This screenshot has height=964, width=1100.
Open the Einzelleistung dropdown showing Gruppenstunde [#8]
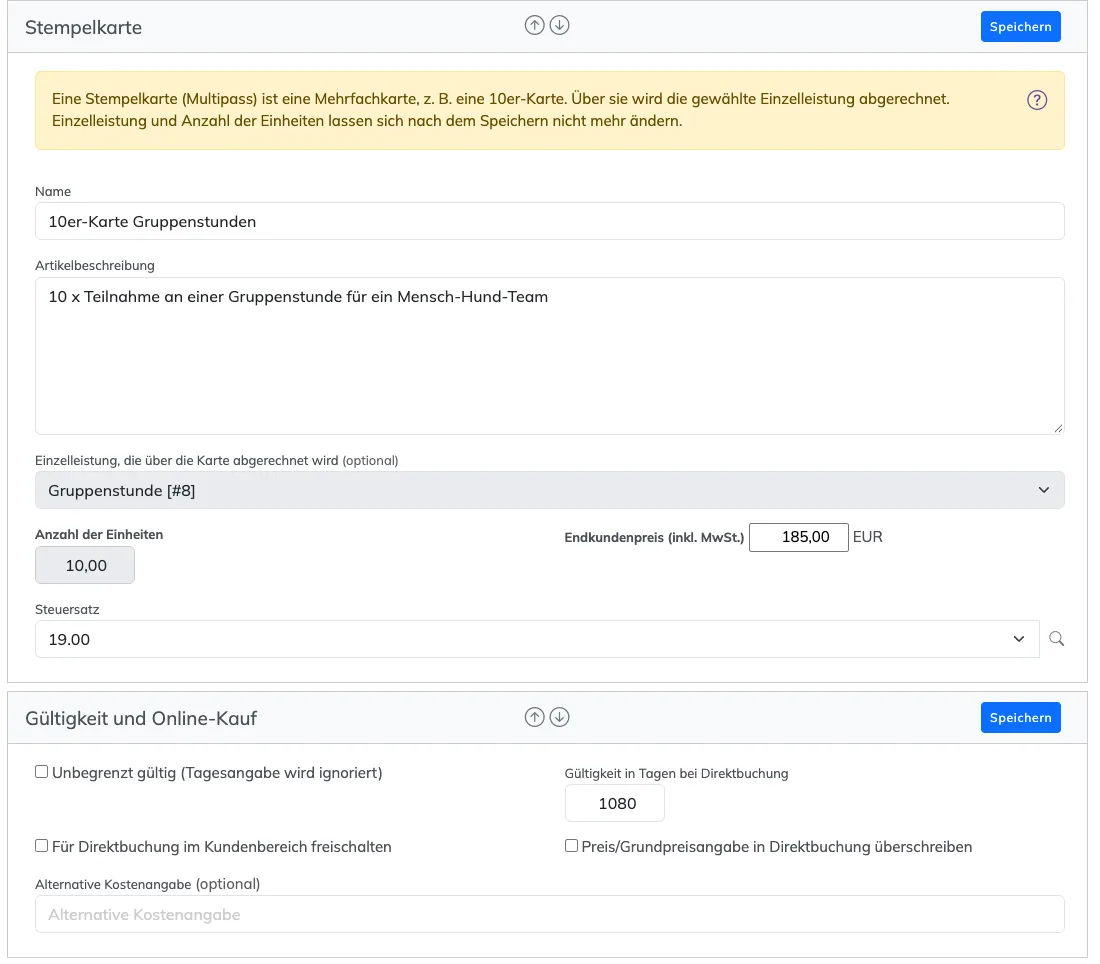click(x=549, y=490)
